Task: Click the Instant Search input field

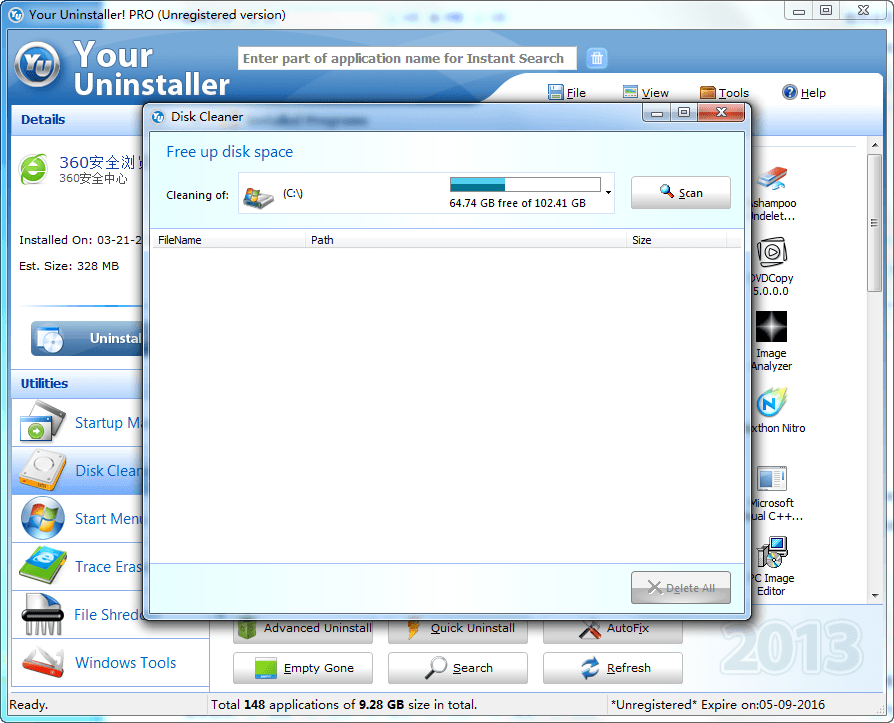Action: (x=407, y=58)
